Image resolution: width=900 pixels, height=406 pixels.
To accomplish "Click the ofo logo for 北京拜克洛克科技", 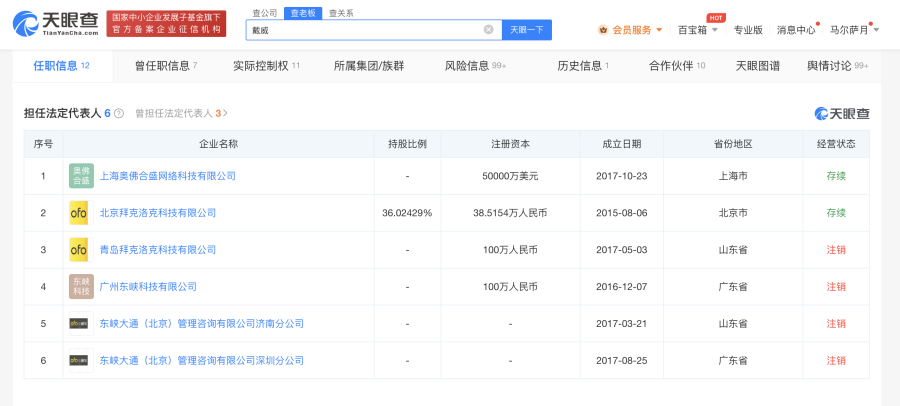I will (x=79, y=213).
